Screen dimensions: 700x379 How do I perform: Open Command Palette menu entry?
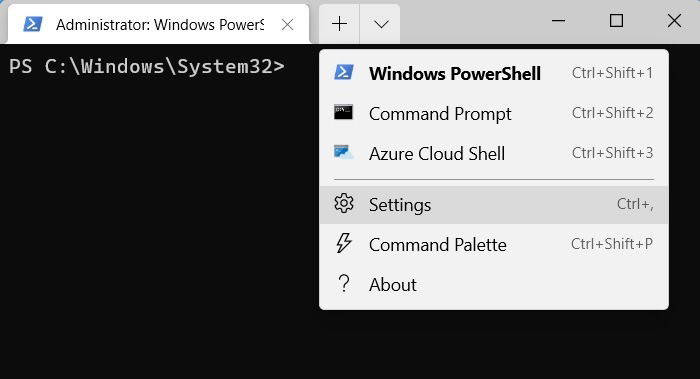coord(494,244)
